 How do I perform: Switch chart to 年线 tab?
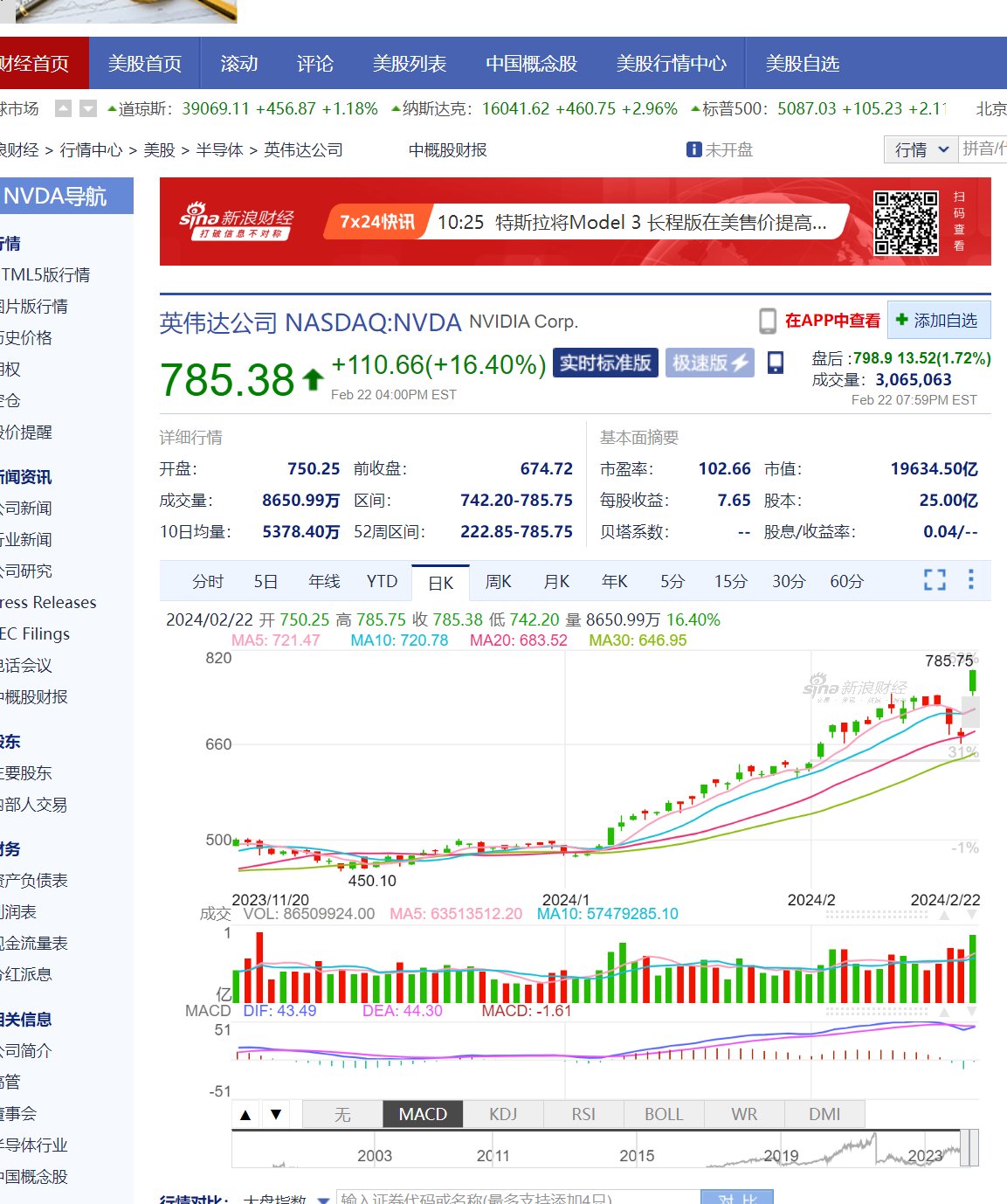coord(324,581)
